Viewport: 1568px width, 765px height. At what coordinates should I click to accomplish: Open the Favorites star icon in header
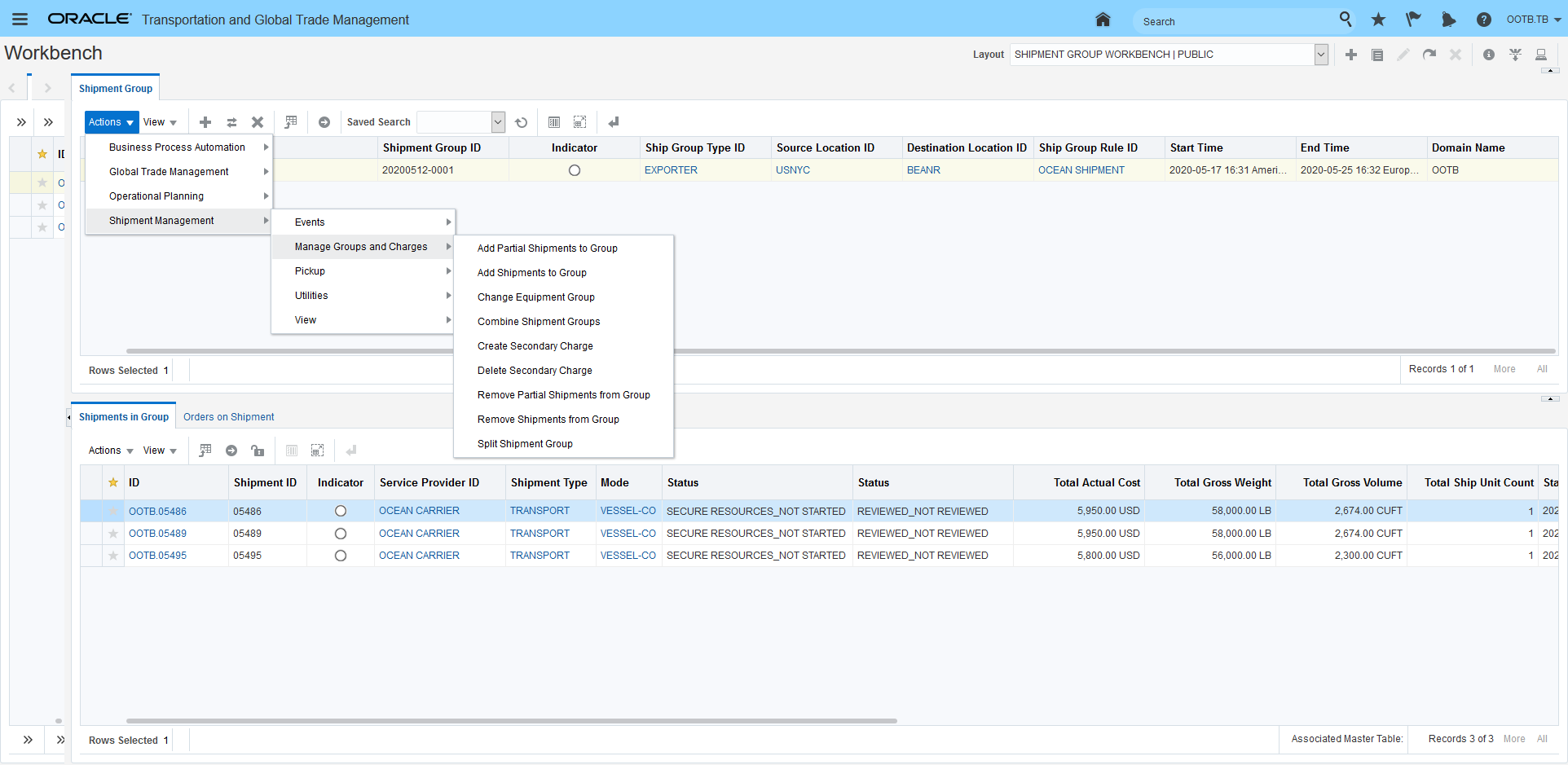click(x=1378, y=20)
